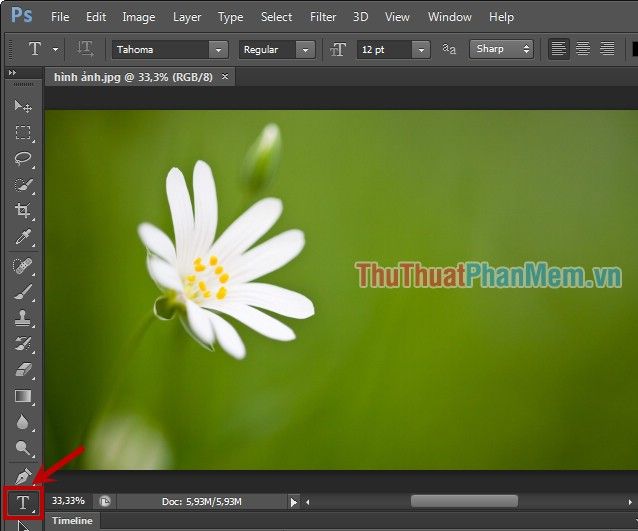Open the Tahoma font family dropdown
Image resolution: width=638 pixels, height=531 pixels.
pyautogui.click(x=218, y=50)
